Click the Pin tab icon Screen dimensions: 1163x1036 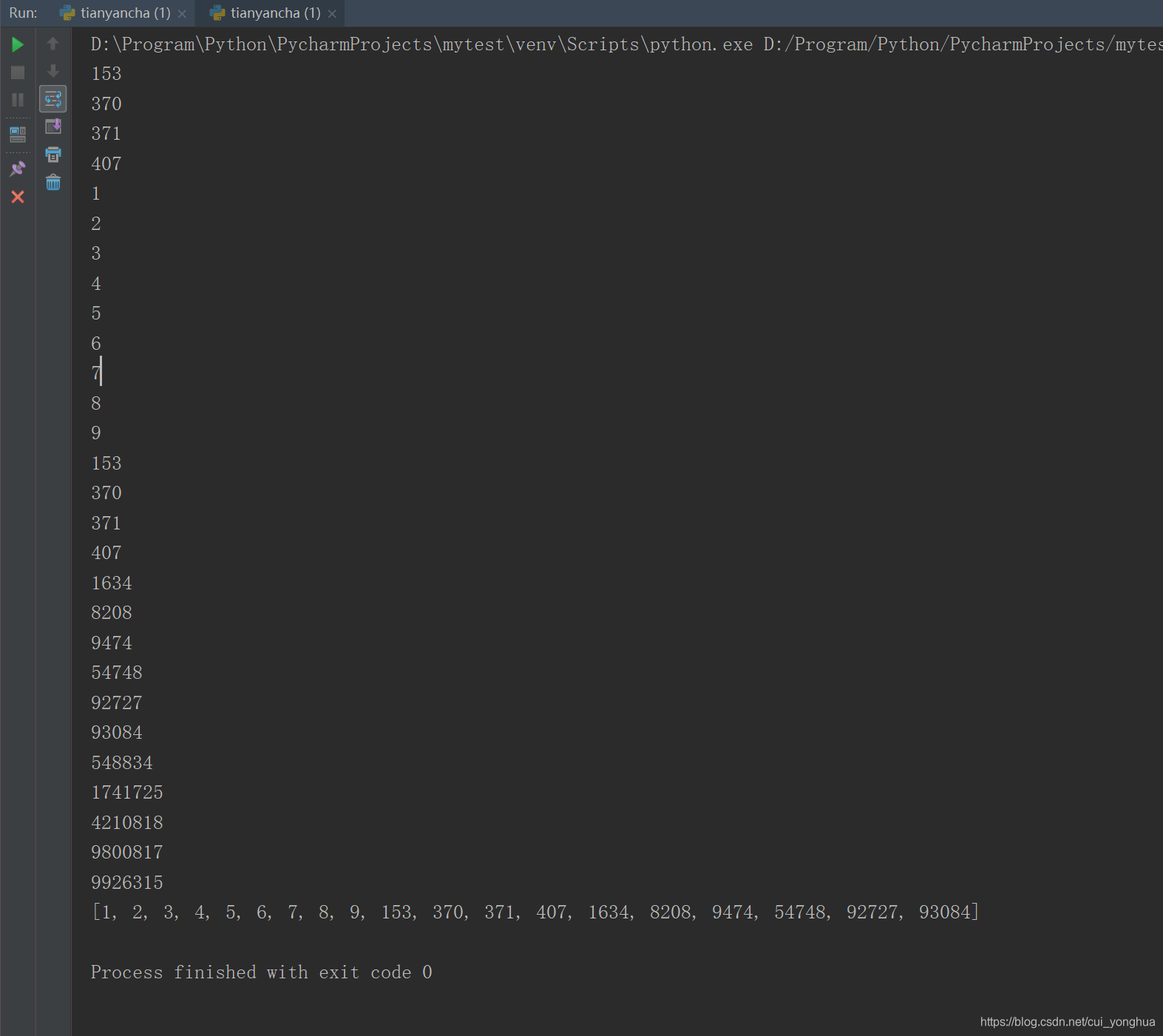pyautogui.click(x=18, y=169)
